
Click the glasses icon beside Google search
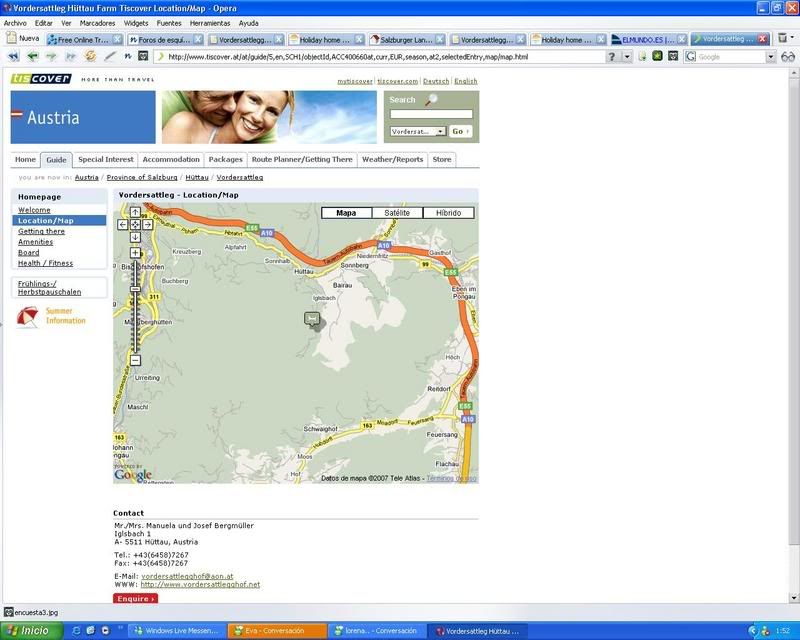click(x=788, y=57)
